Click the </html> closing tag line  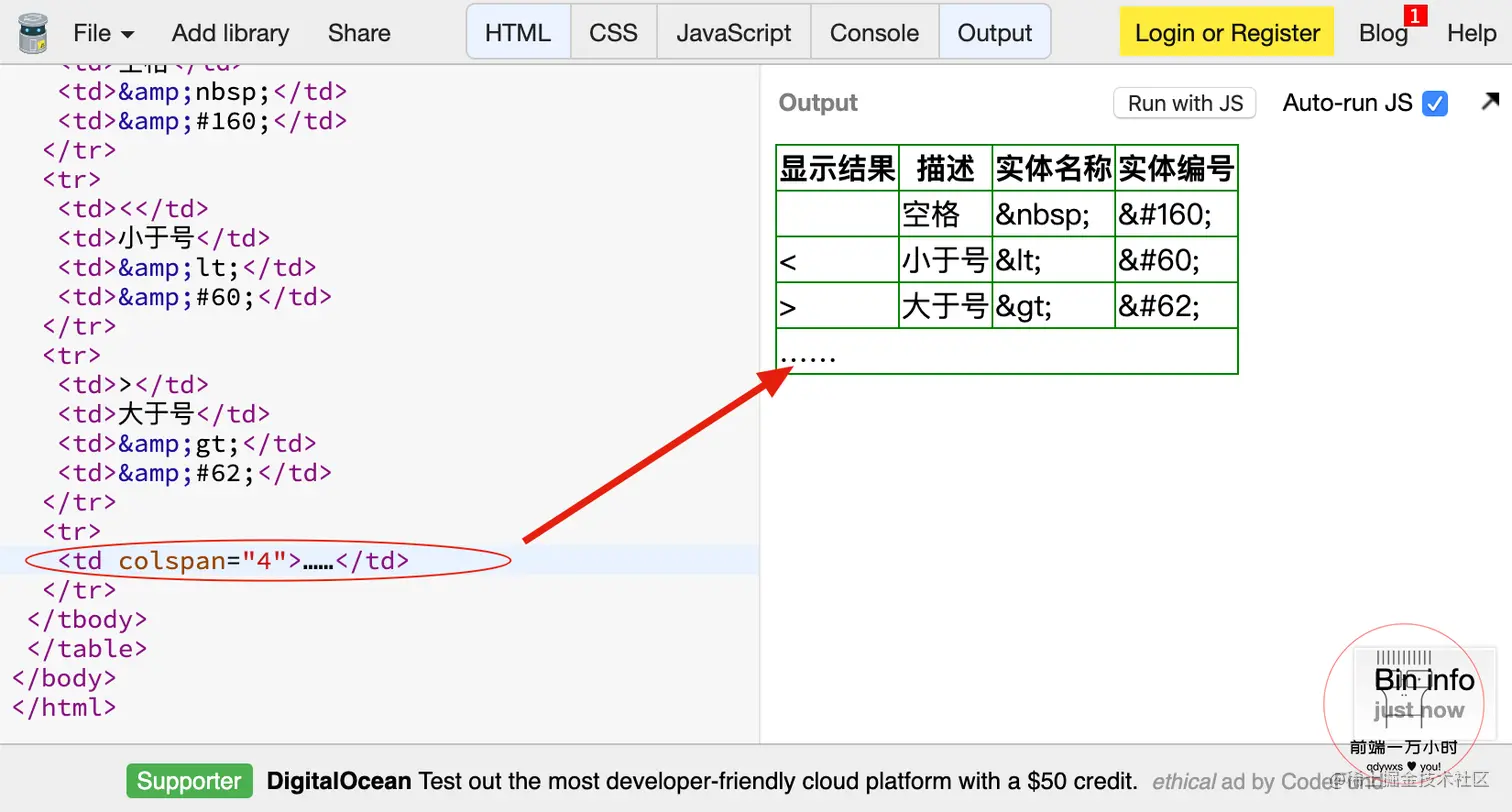coord(65,707)
